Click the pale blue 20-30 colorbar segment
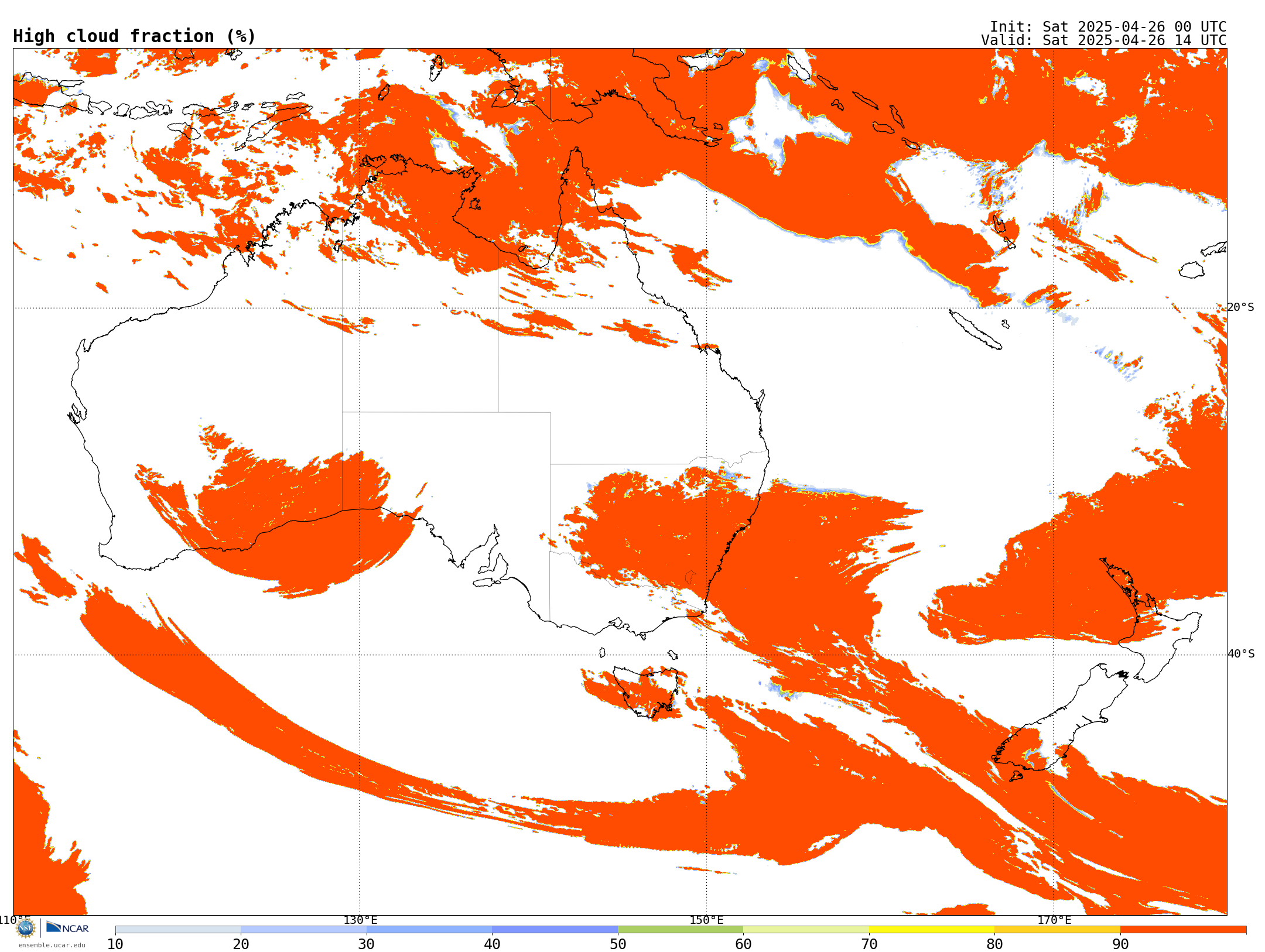The height and width of the screenshot is (952, 1265). click(x=303, y=930)
